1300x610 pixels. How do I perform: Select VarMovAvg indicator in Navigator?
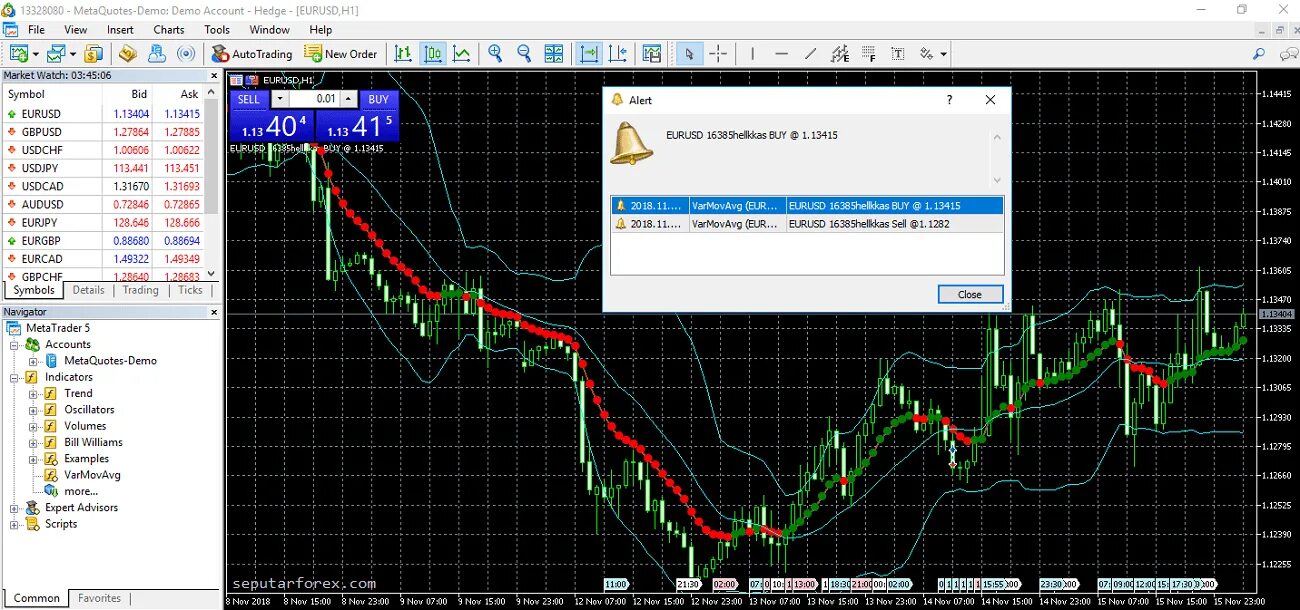tap(92, 475)
